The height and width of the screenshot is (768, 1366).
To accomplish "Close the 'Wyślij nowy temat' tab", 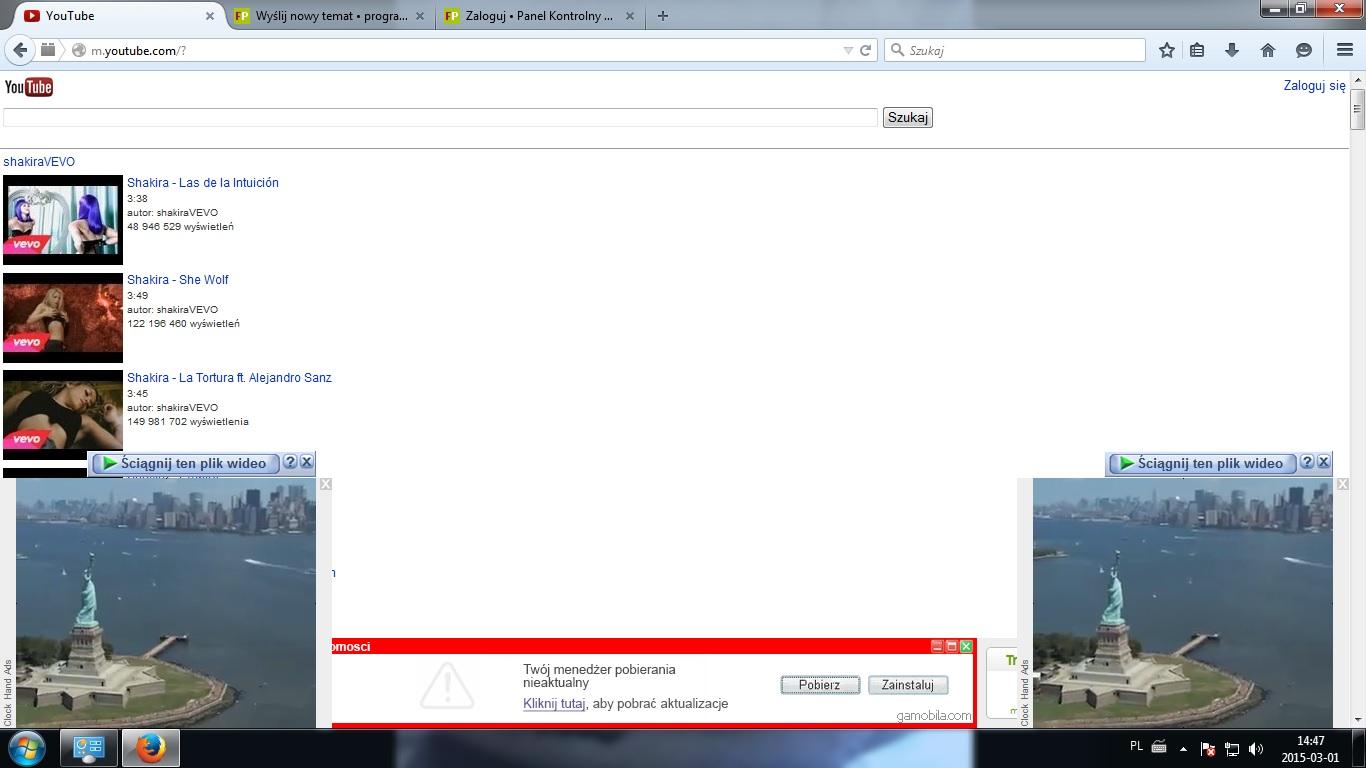I will 420,16.
